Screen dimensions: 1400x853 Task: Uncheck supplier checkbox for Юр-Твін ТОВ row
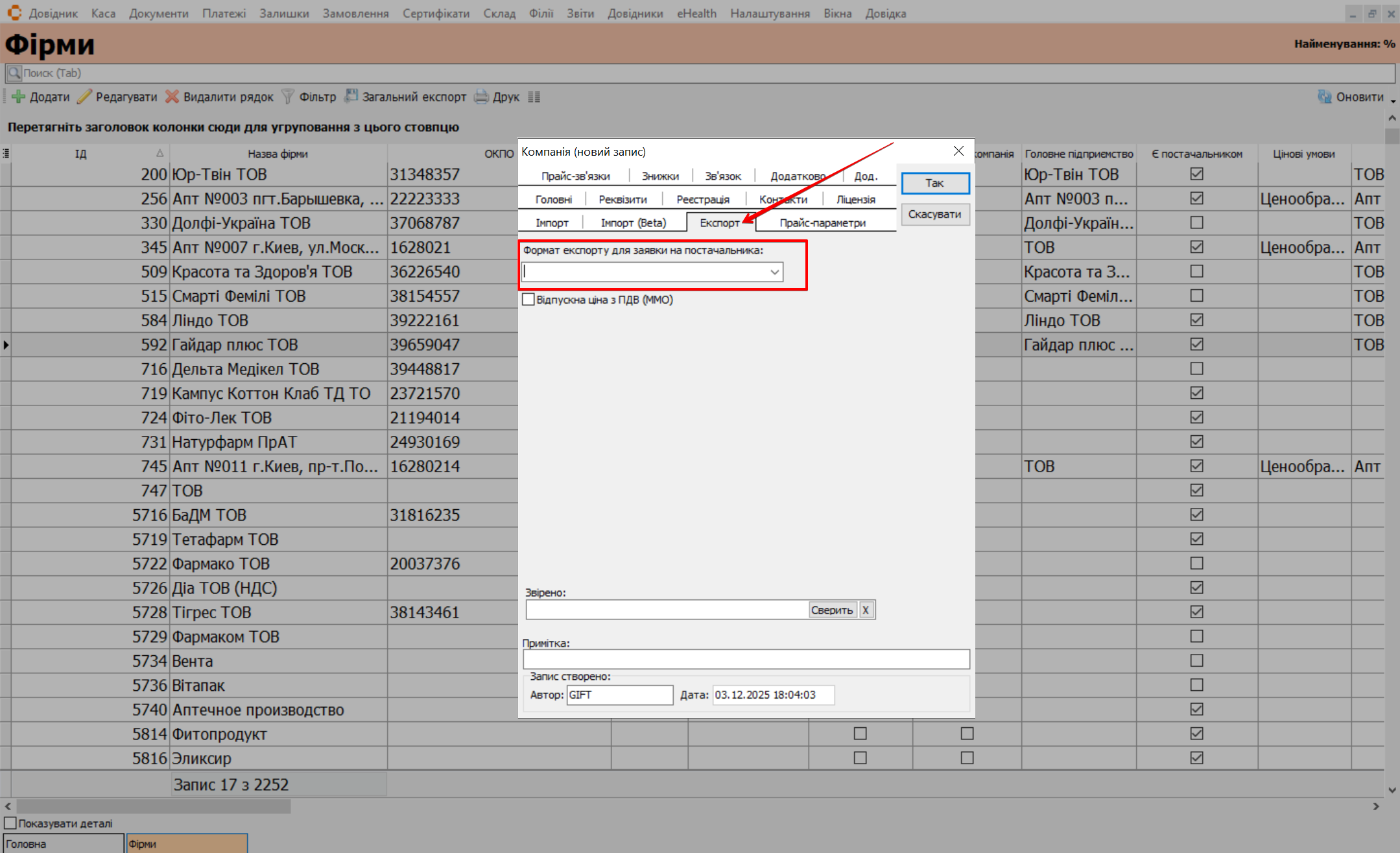pyautogui.click(x=1196, y=174)
